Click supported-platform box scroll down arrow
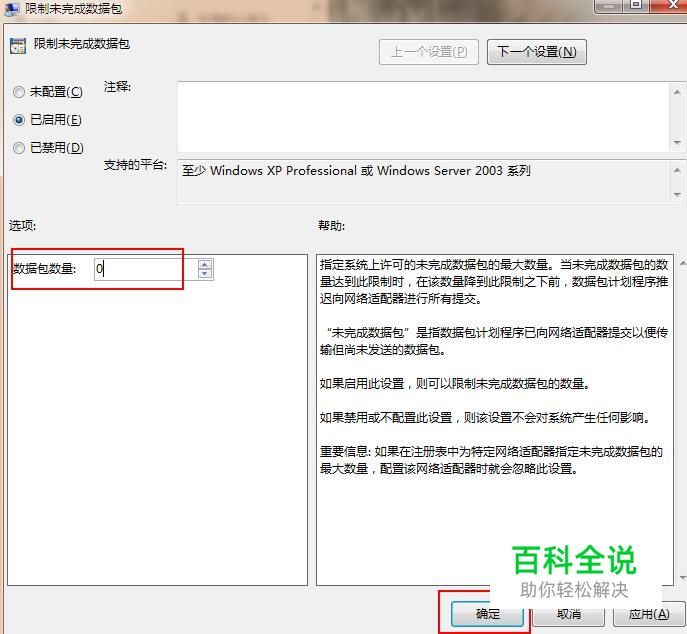Screen dimensions: 687x634 pos(677,194)
